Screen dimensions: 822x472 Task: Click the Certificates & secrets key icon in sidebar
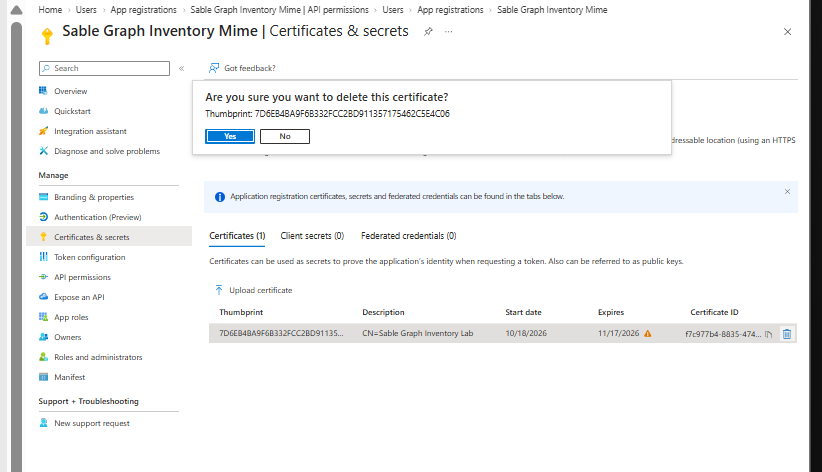click(x=44, y=237)
